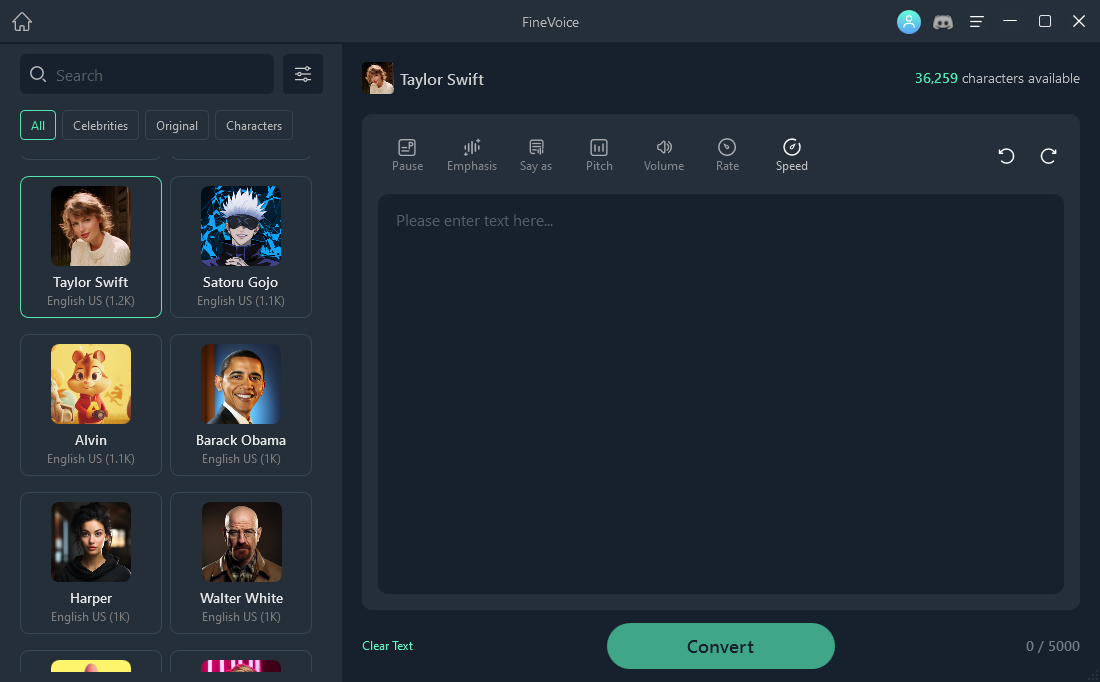Click into the text entry area
The height and width of the screenshot is (682, 1100).
tap(720, 394)
